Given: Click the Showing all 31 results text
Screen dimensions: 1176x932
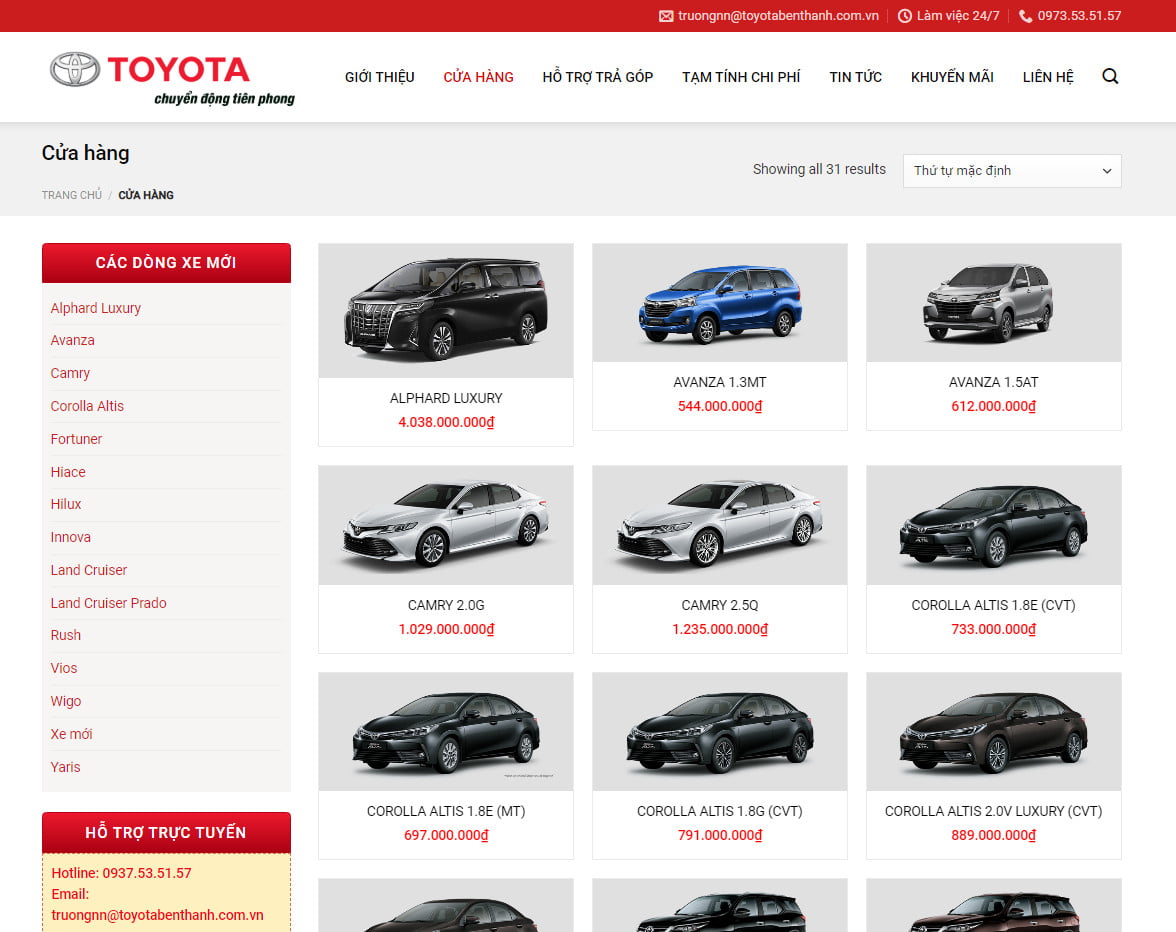Looking at the screenshot, I should tap(819, 169).
